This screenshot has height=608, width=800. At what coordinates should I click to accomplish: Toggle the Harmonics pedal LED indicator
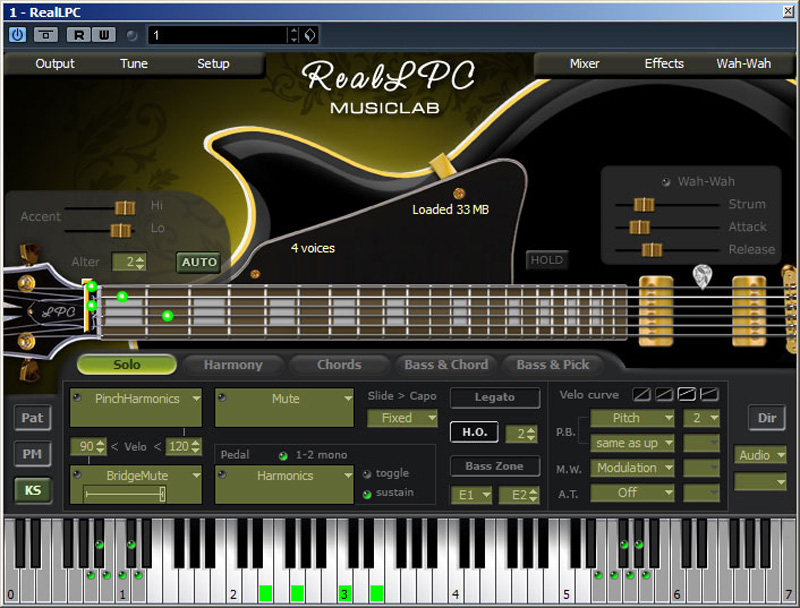click(222, 474)
